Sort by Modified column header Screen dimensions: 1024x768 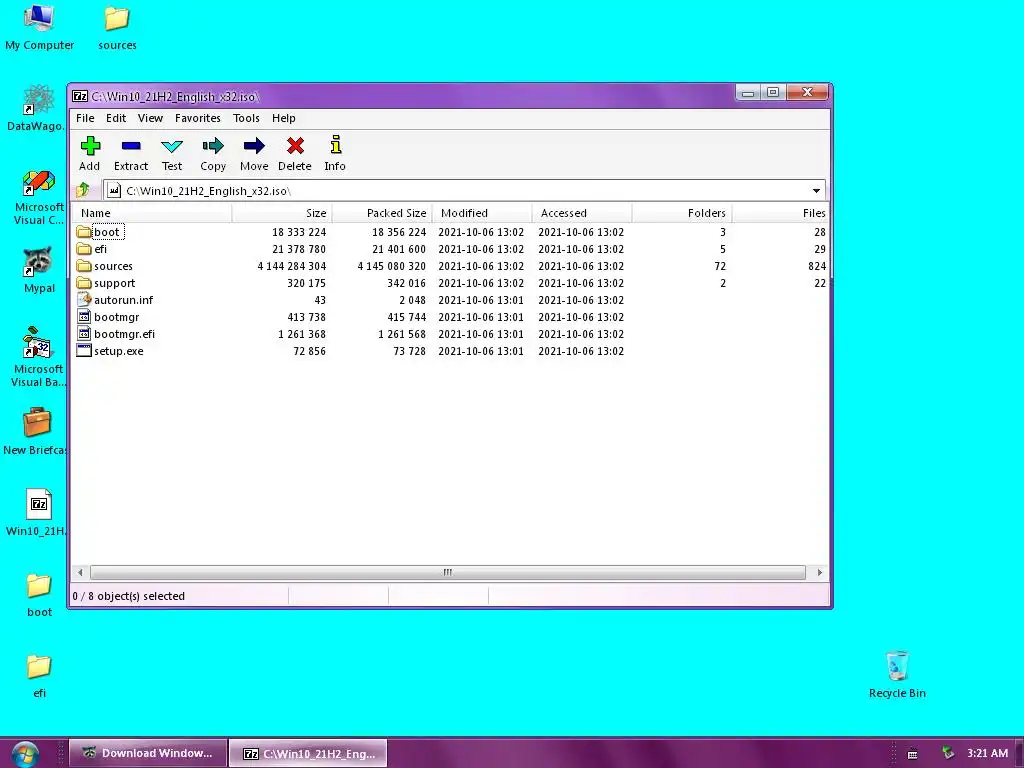[482, 213]
